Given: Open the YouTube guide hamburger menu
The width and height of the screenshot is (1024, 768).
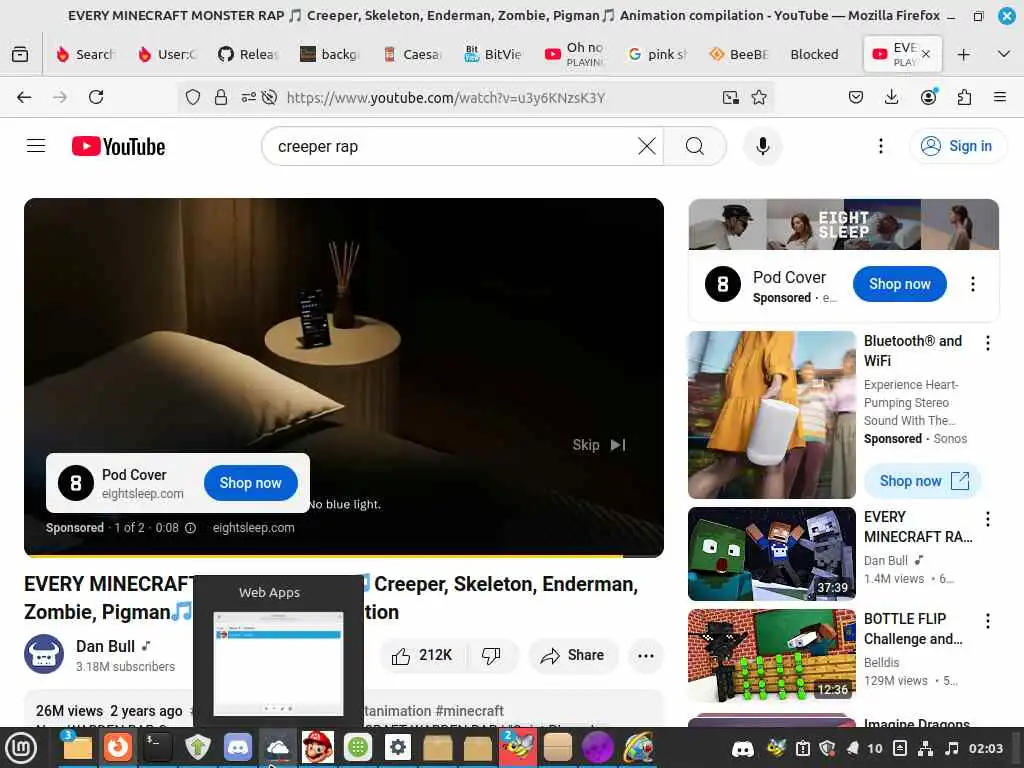Looking at the screenshot, I should pyautogui.click(x=36, y=146).
